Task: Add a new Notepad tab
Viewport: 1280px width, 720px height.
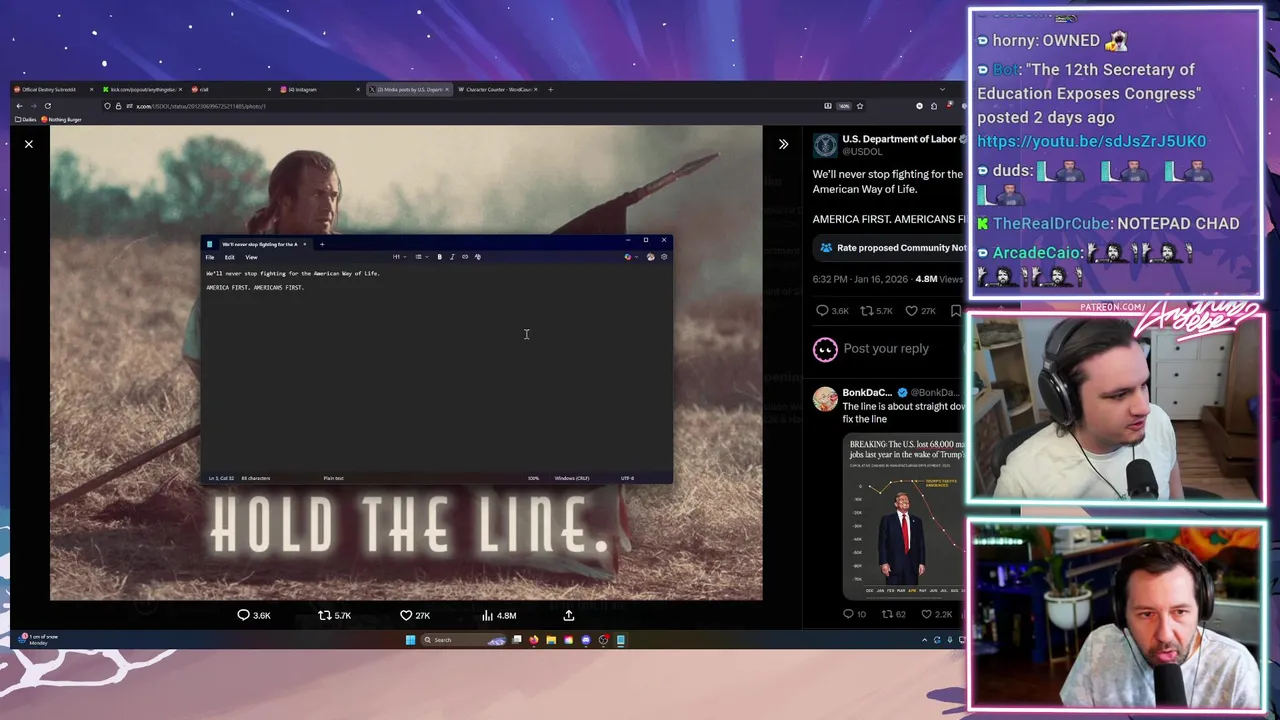Action: pyautogui.click(x=322, y=244)
